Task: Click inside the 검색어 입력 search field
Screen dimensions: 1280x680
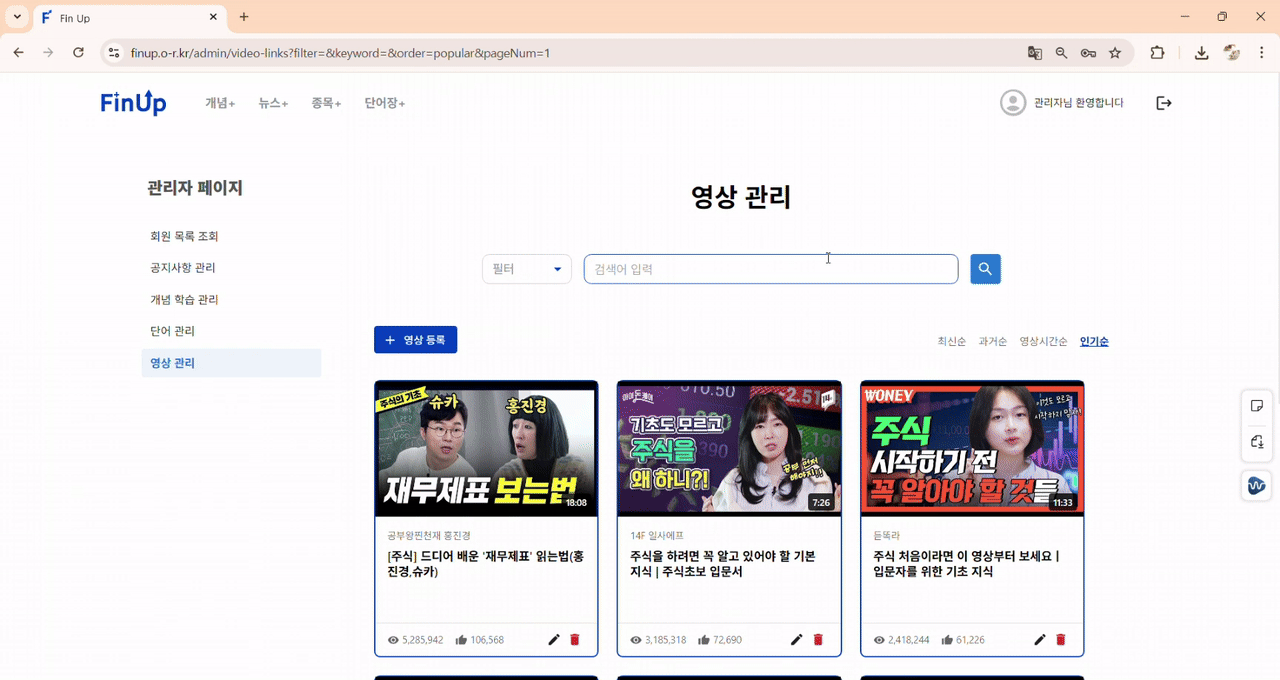Action: 770,268
